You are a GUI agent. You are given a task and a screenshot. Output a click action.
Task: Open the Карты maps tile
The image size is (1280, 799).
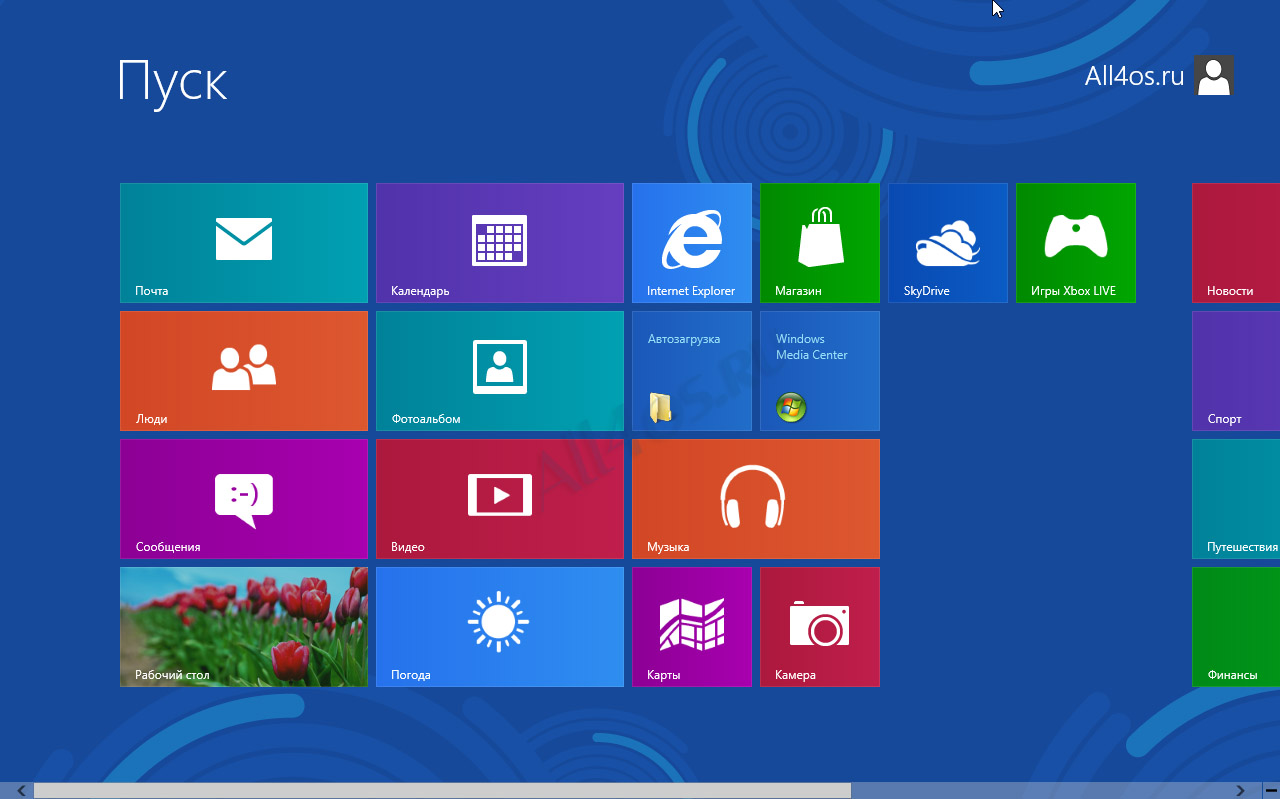click(x=692, y=627)
